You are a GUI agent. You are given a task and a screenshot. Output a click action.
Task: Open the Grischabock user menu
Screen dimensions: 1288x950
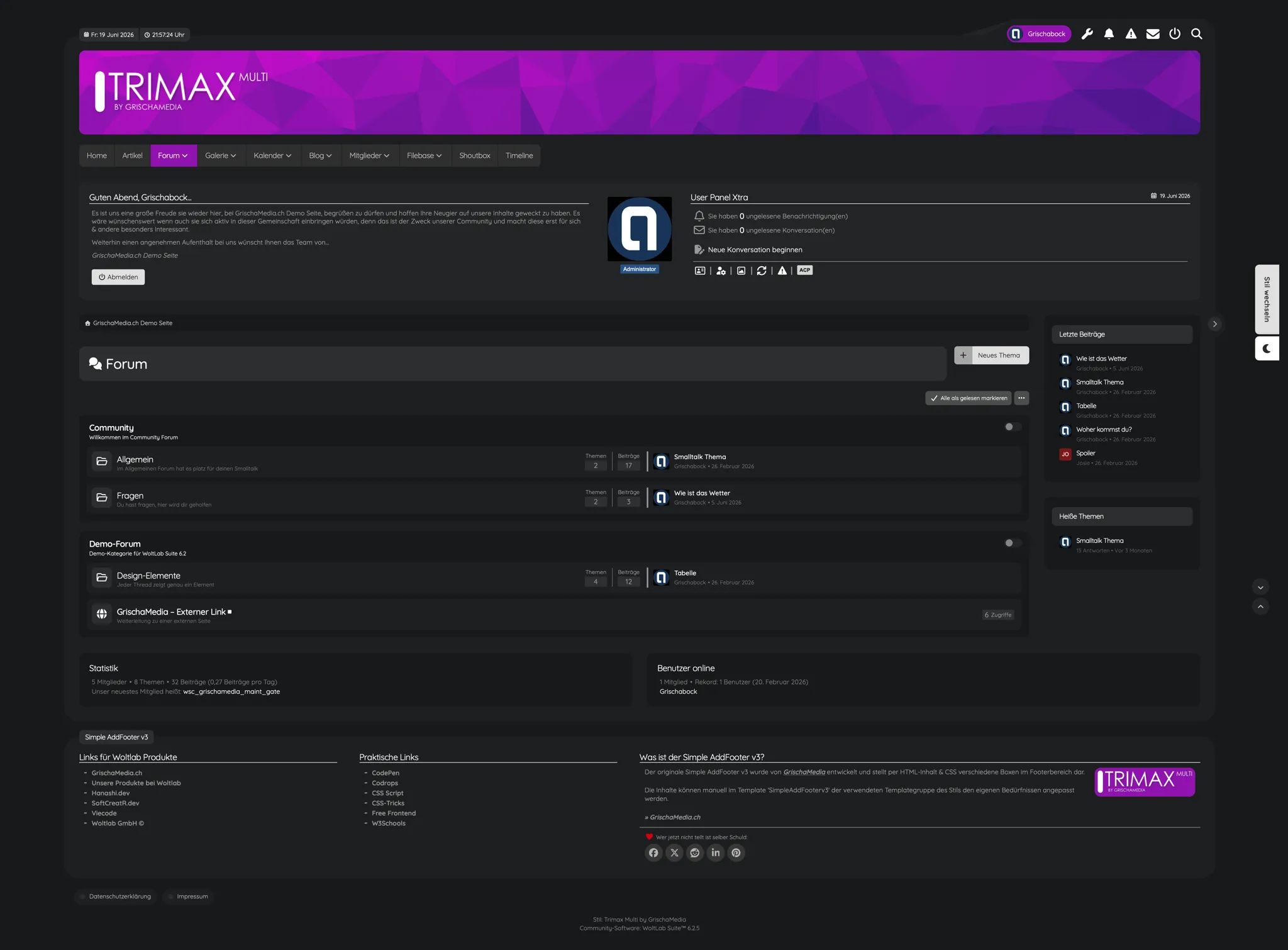[x=1039, y=34]
